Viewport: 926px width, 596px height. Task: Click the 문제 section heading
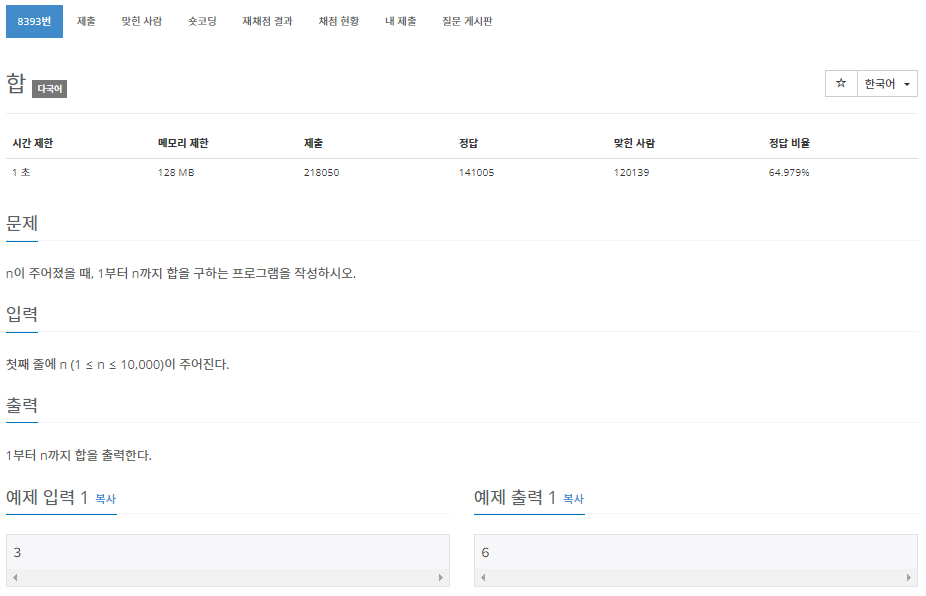click(x=22, y=223)
